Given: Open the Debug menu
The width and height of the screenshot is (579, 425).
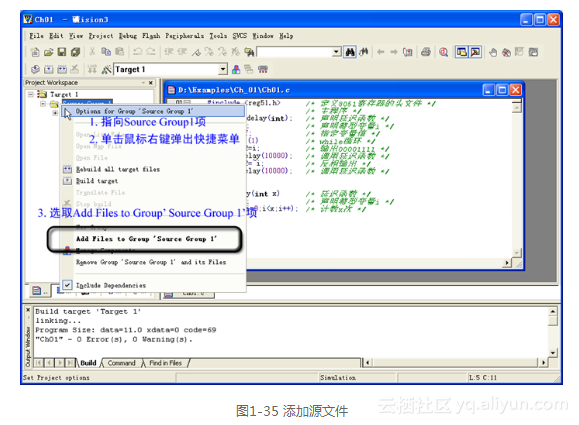Looking at the screenshot, I should pyautogui.click(x=128, y=36).
